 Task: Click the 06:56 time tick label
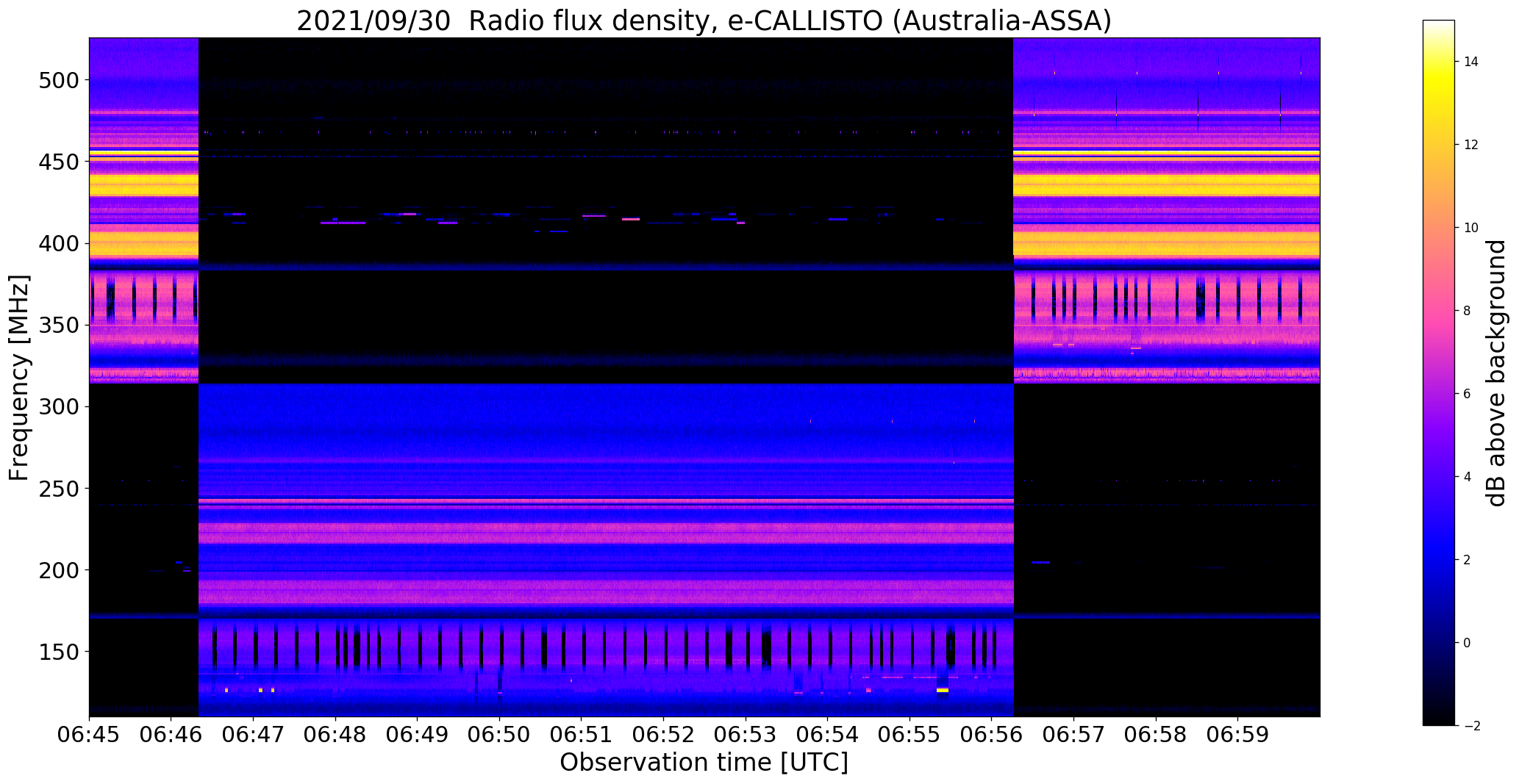991,736
